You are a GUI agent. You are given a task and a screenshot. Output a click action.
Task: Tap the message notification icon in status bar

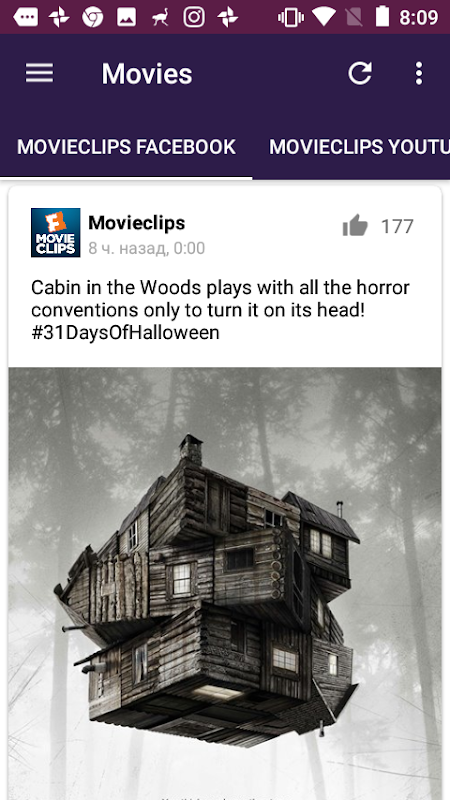(x=26, y=17)
